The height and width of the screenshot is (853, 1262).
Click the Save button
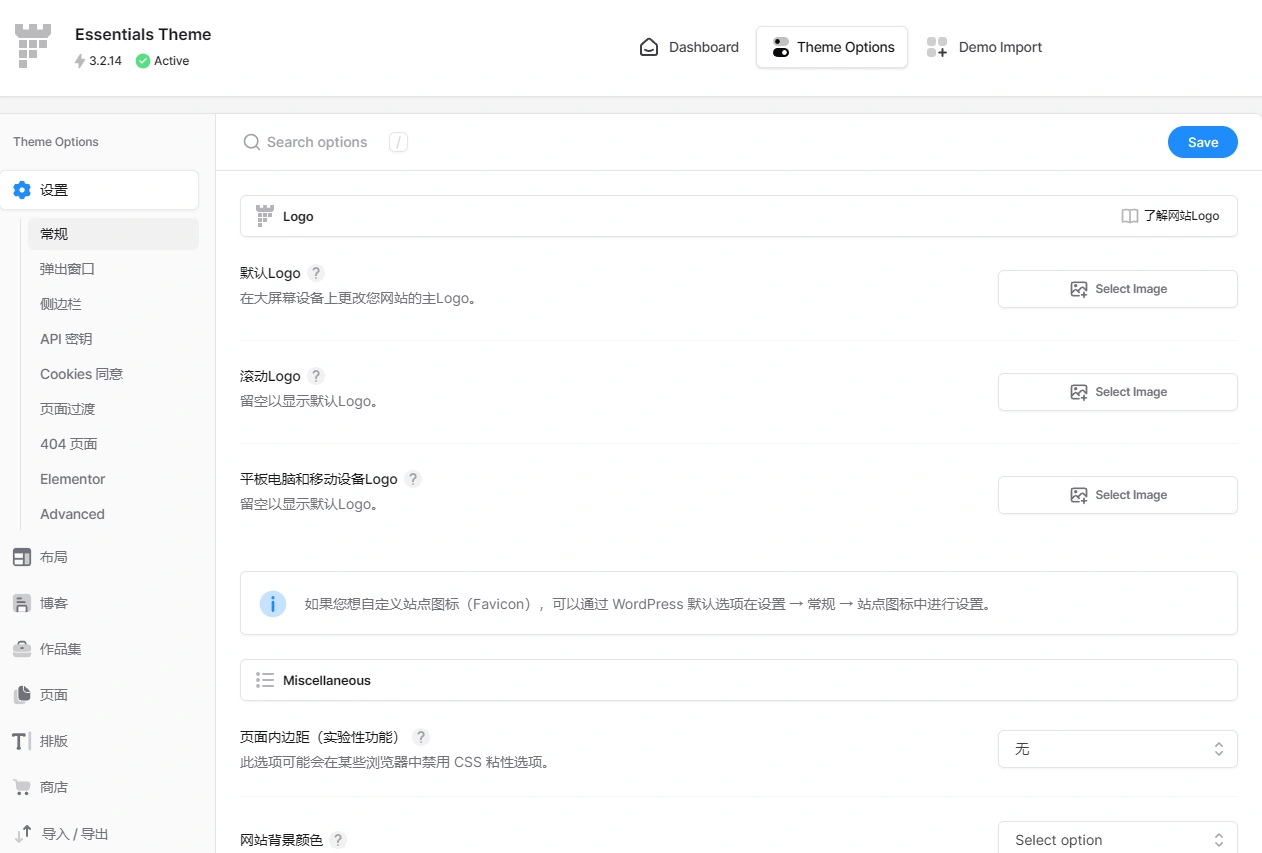[1202, 142]
